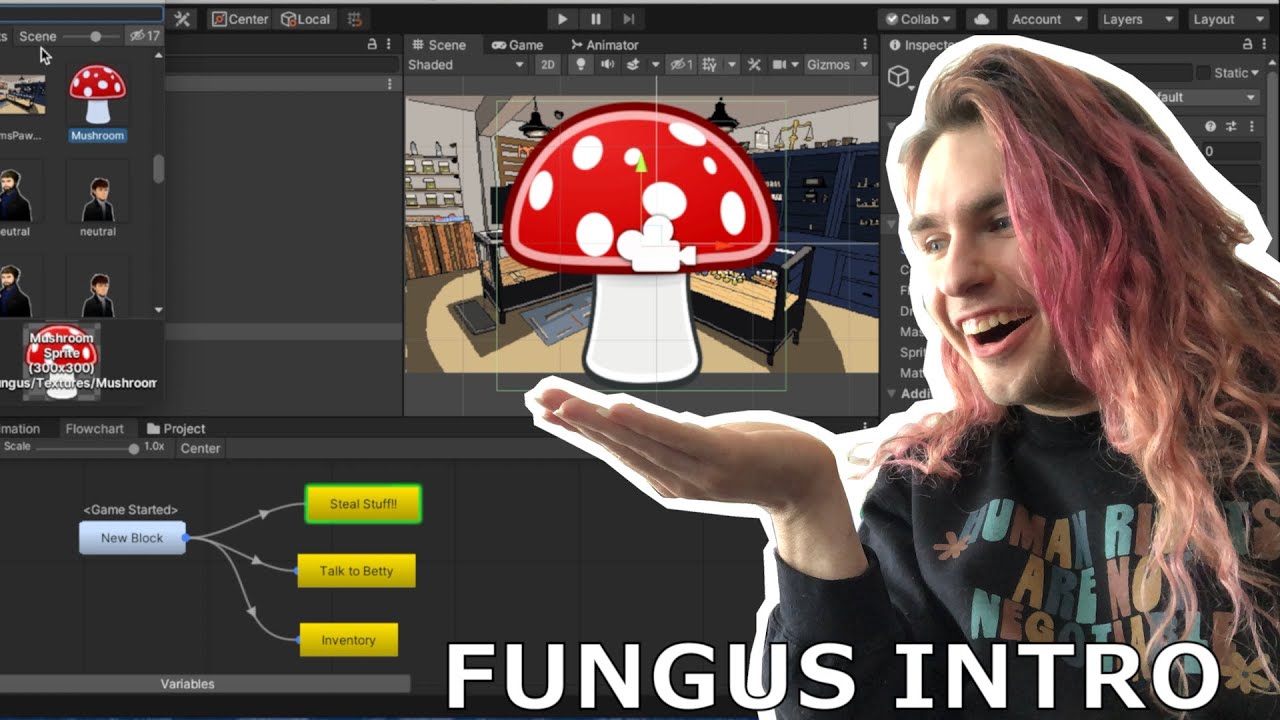Image resolution: width=1280 pixels, height=720 pixels.
Task: Select the Scene tab in object picker
Action: pyautogui.click(x=38, y=36)
